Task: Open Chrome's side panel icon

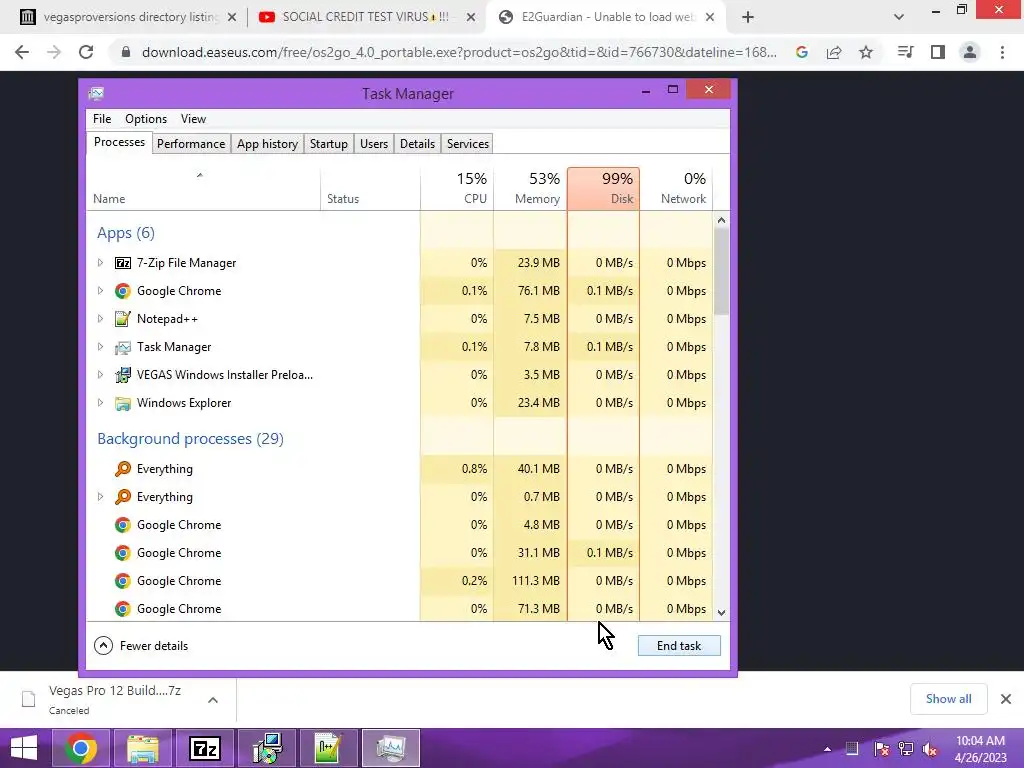Action: (938, 52)
